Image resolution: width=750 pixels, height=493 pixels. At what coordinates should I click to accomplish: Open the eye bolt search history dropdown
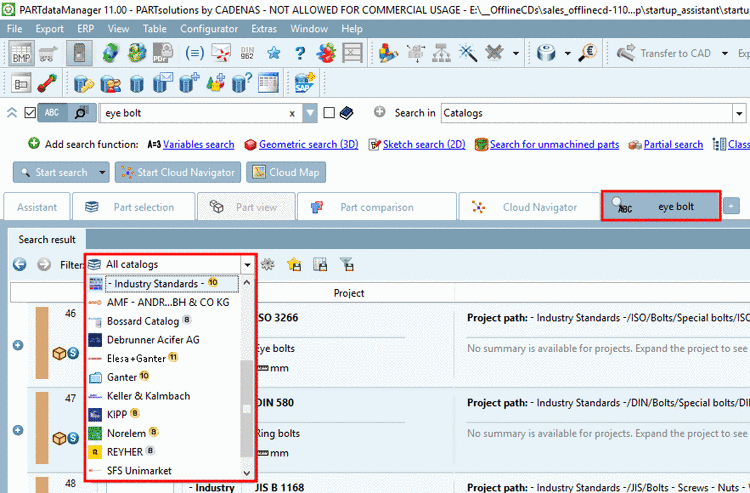coord(310,113)
